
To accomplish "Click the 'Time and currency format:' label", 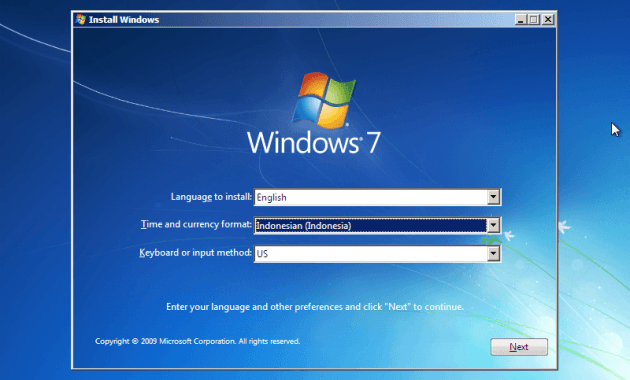I will (x=196, y=224).
